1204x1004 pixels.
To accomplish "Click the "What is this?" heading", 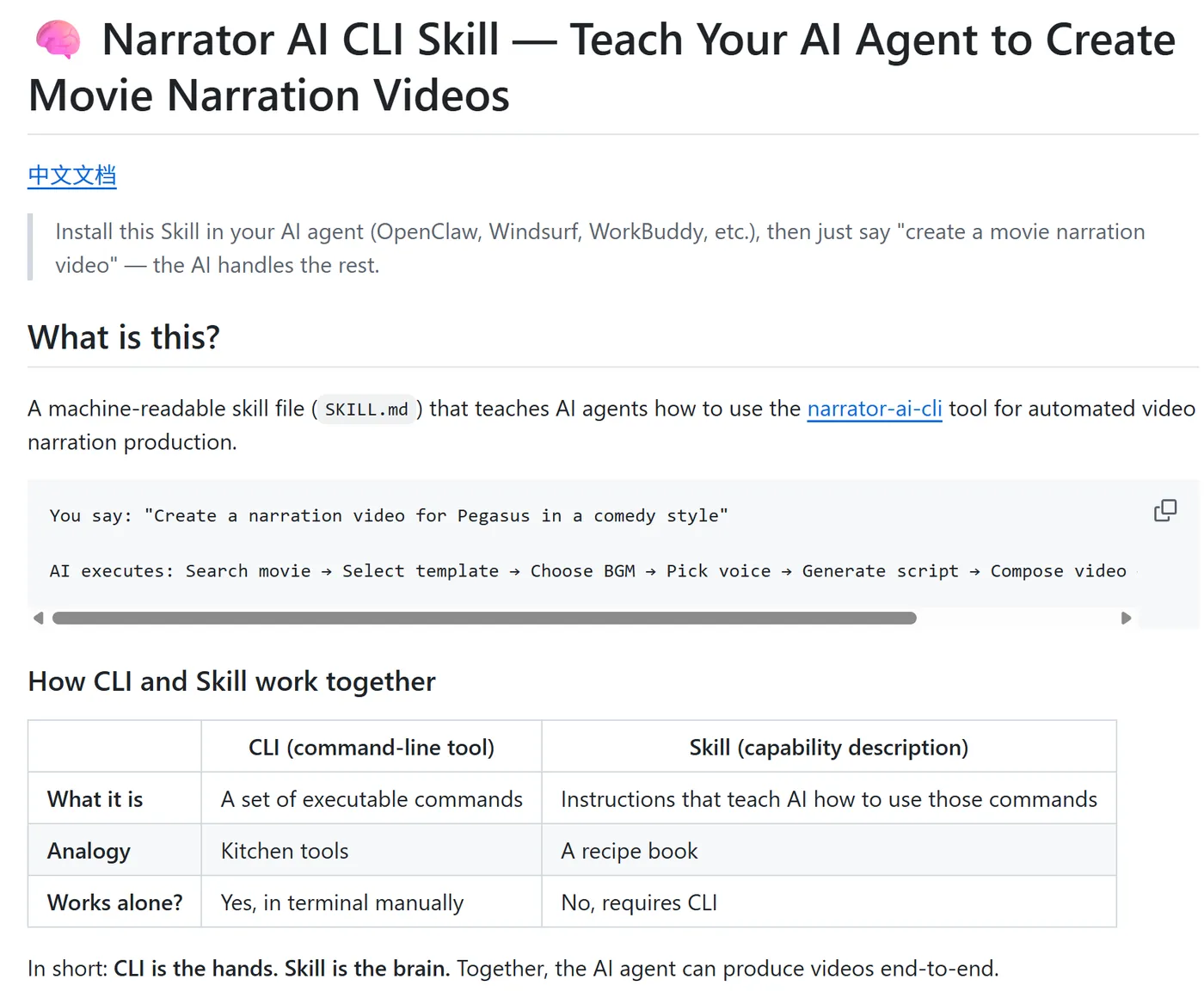I will 124,337.
